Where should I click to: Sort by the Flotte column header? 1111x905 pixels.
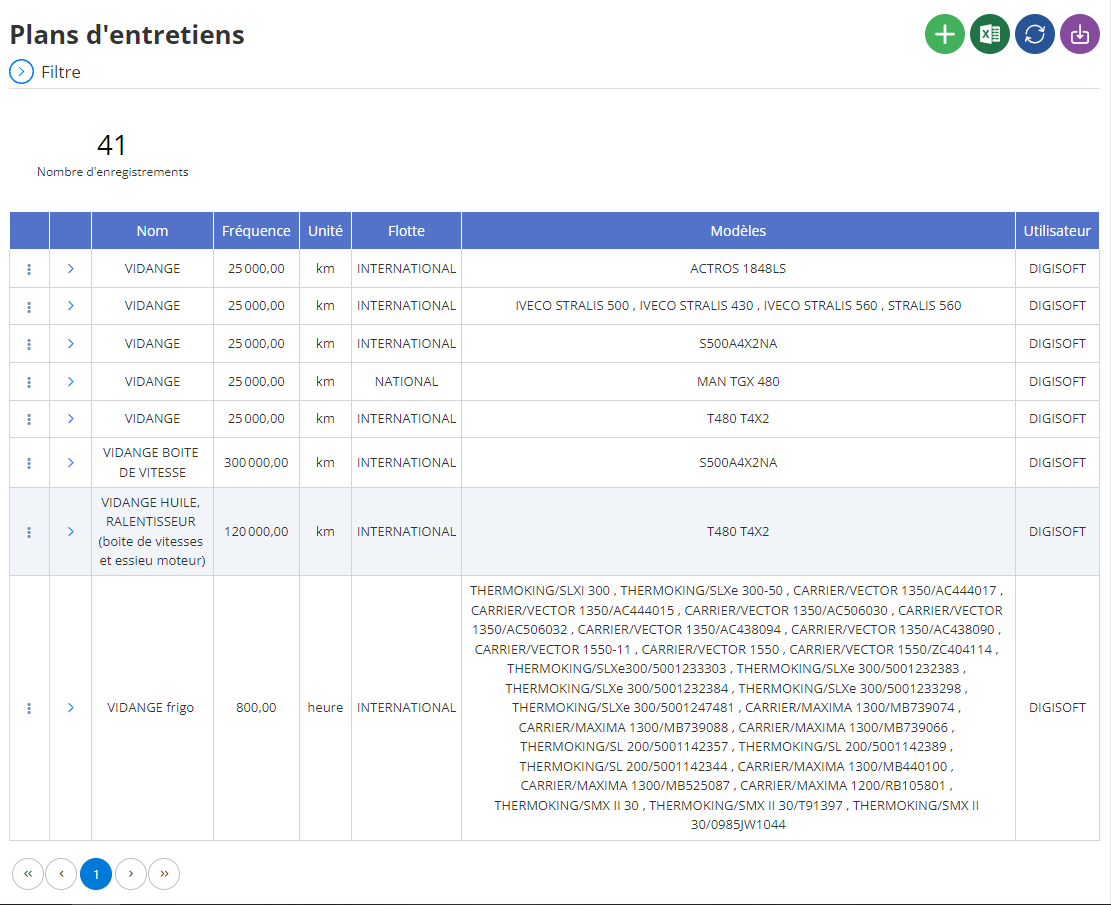click(406, 231)
